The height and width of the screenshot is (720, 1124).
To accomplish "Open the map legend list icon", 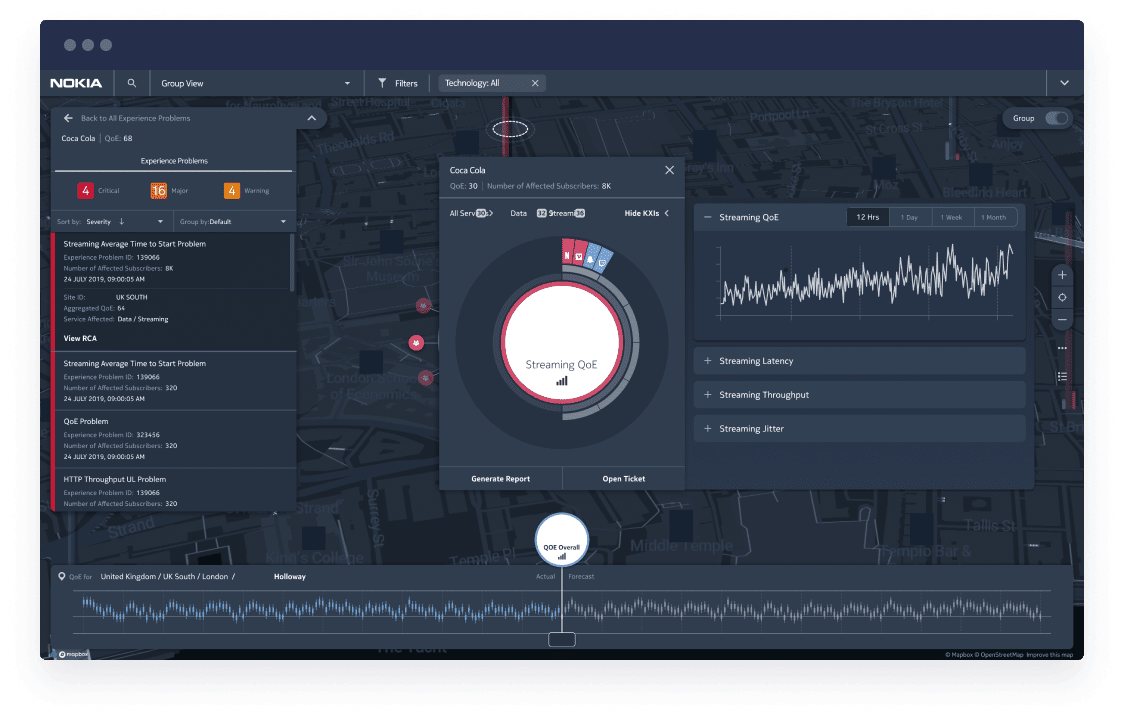I will click(x=1062, y=377).
